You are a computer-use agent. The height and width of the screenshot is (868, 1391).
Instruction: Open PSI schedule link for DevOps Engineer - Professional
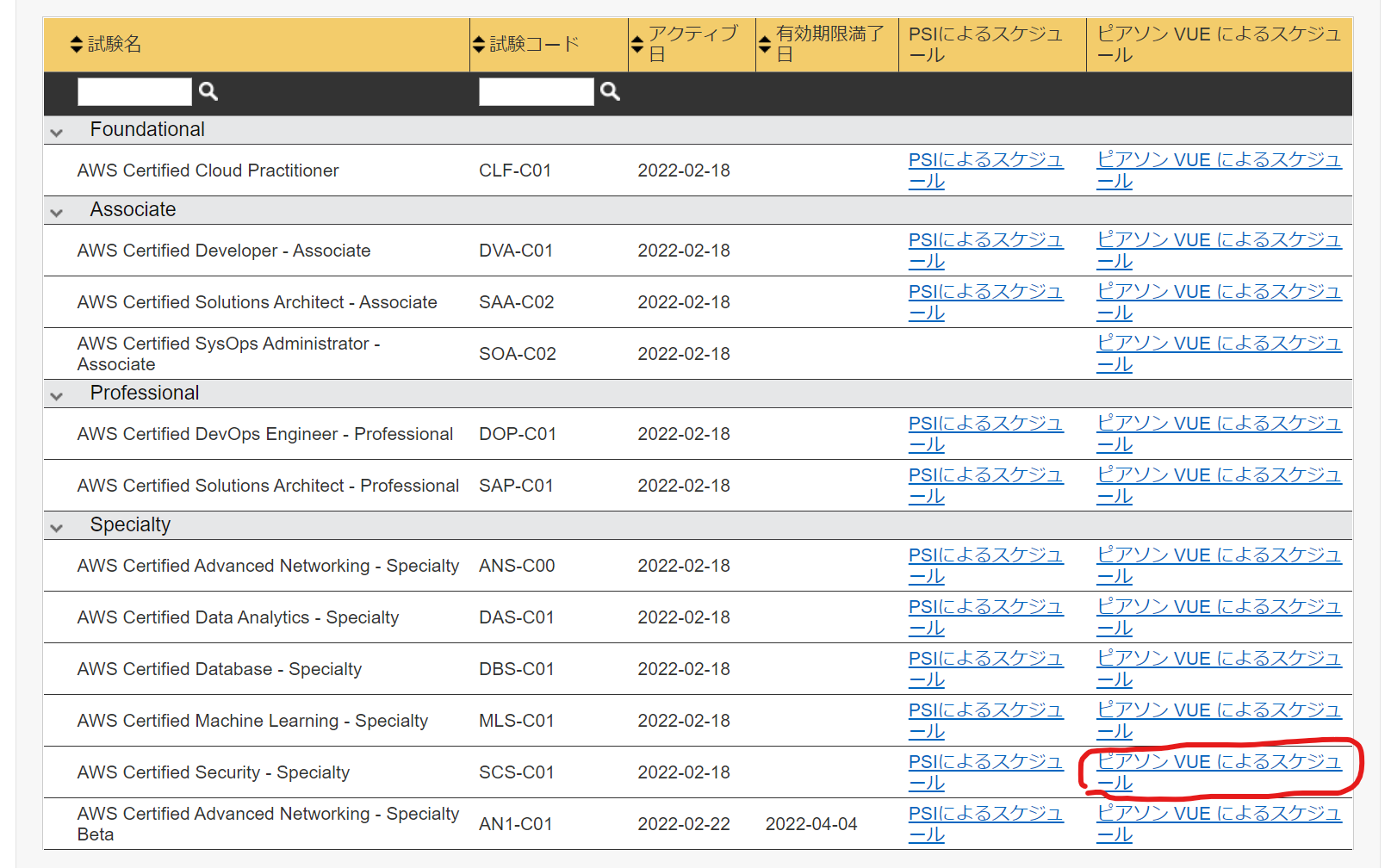[986, 434]
